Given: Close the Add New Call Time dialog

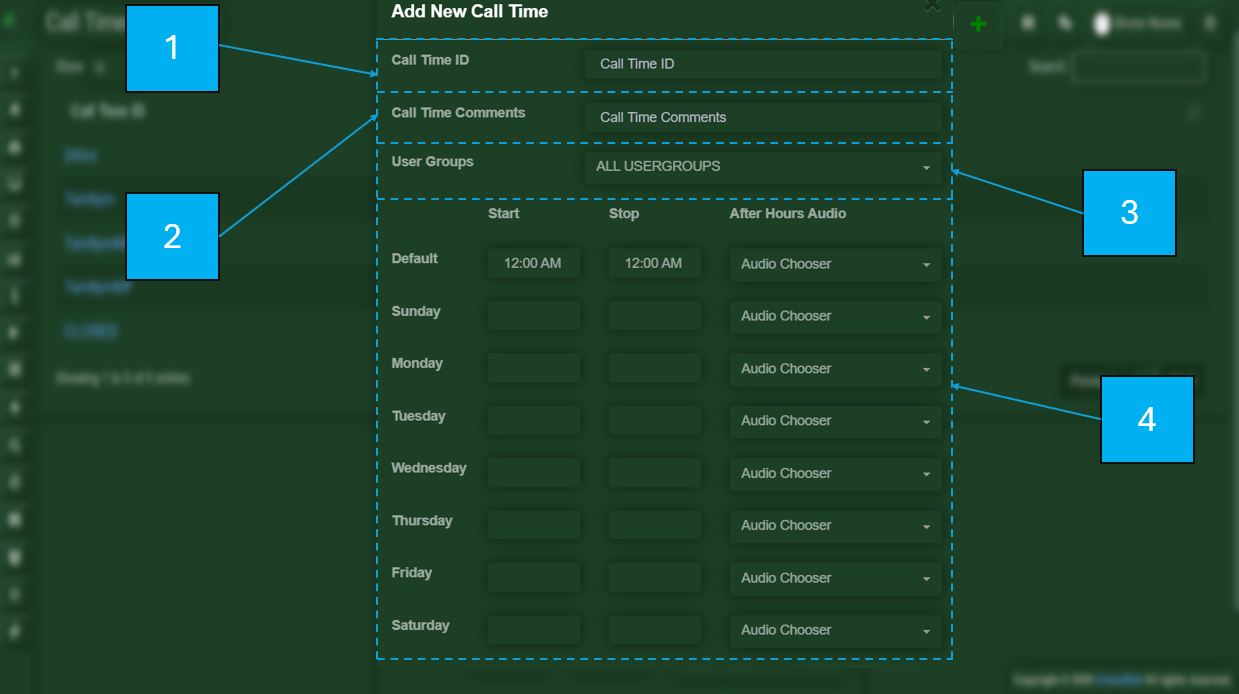Looking at the screenshot, I should pos(932,6).
